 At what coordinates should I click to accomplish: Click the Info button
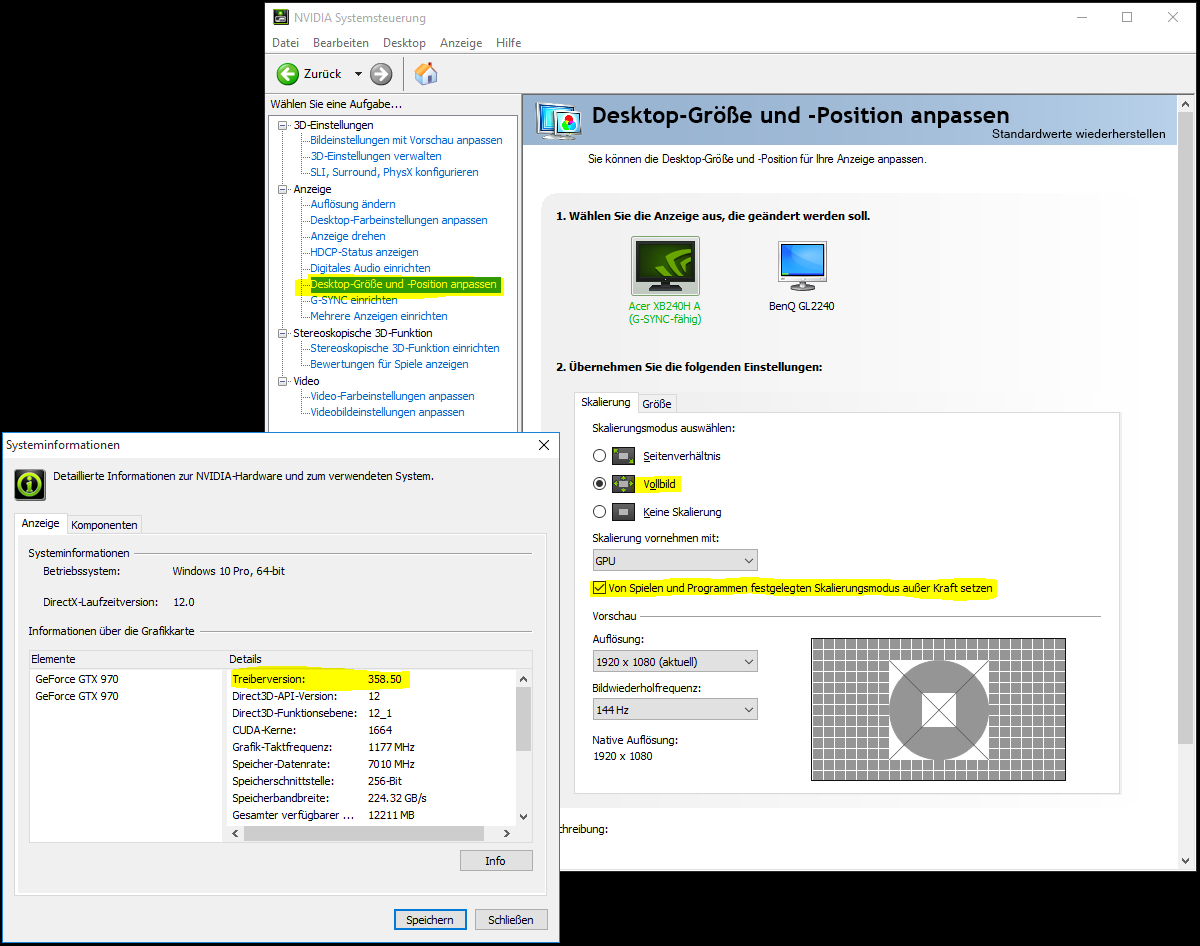(496, 861)
